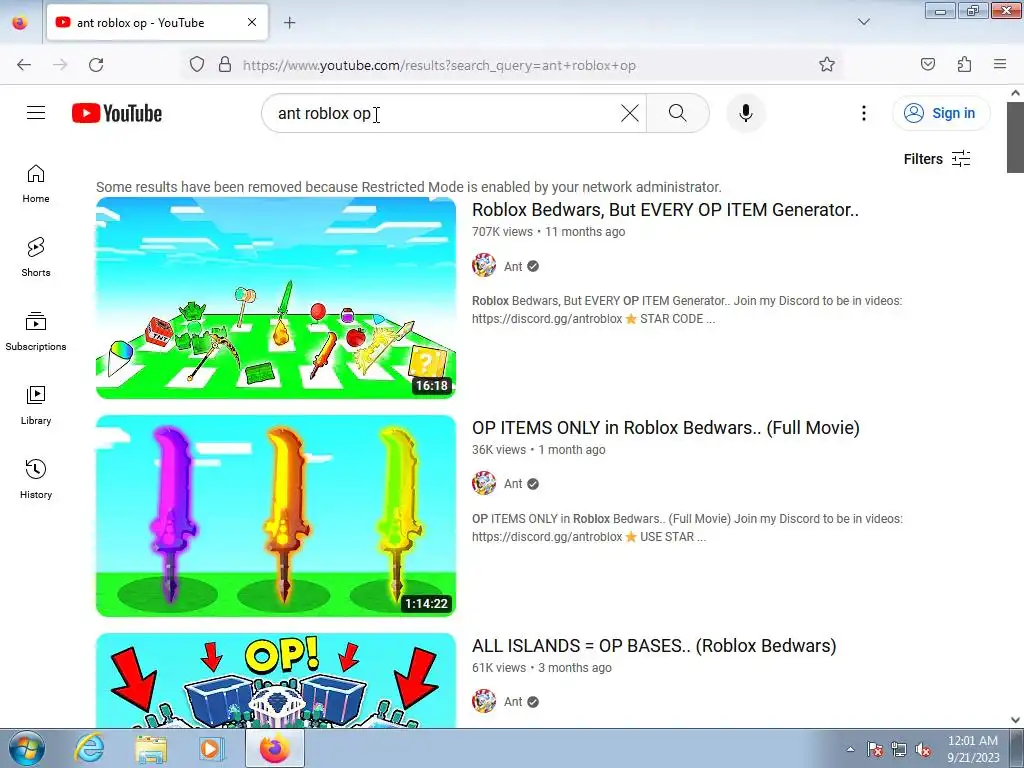Screen dimensions: 1024x768
Task: Open 'Roblox Bedwars, But EVERY OP ITEM Generator..' title
Action: [665, 210]
